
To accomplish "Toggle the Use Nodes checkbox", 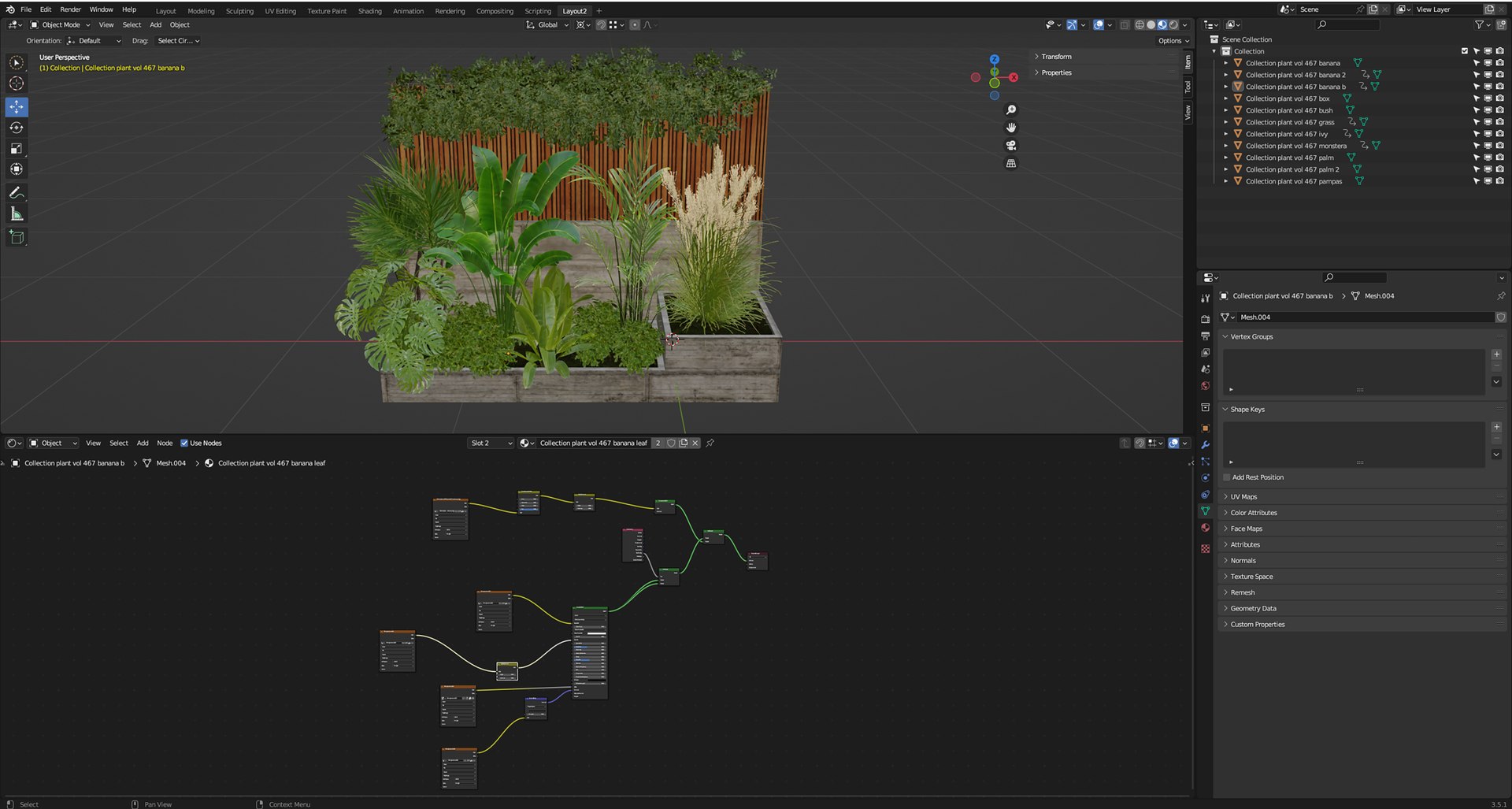I will click(x=184, y=443).
